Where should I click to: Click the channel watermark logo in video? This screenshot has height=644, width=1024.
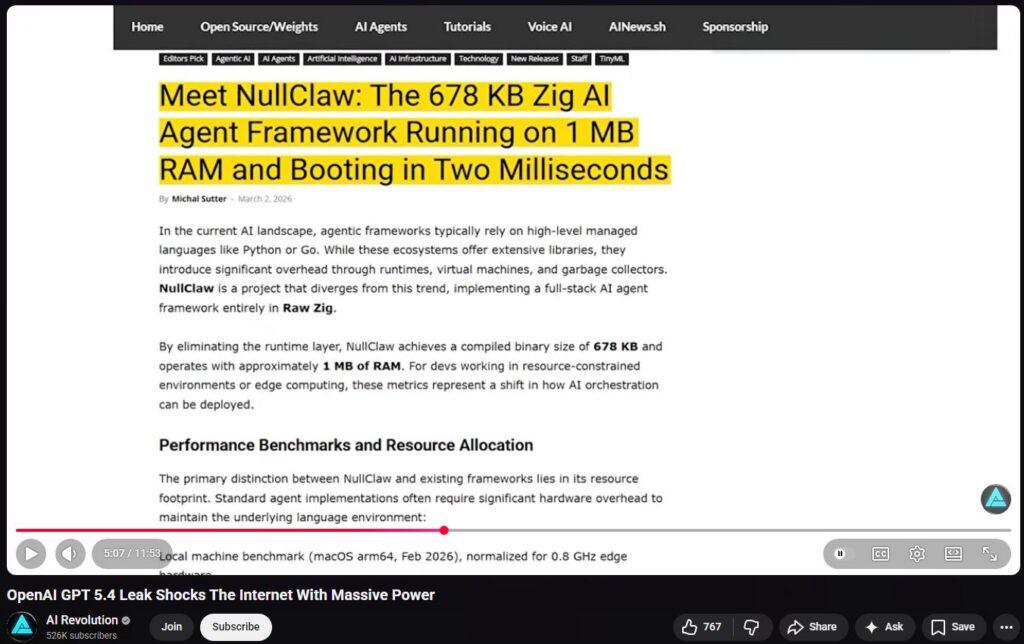click(995, 499)
